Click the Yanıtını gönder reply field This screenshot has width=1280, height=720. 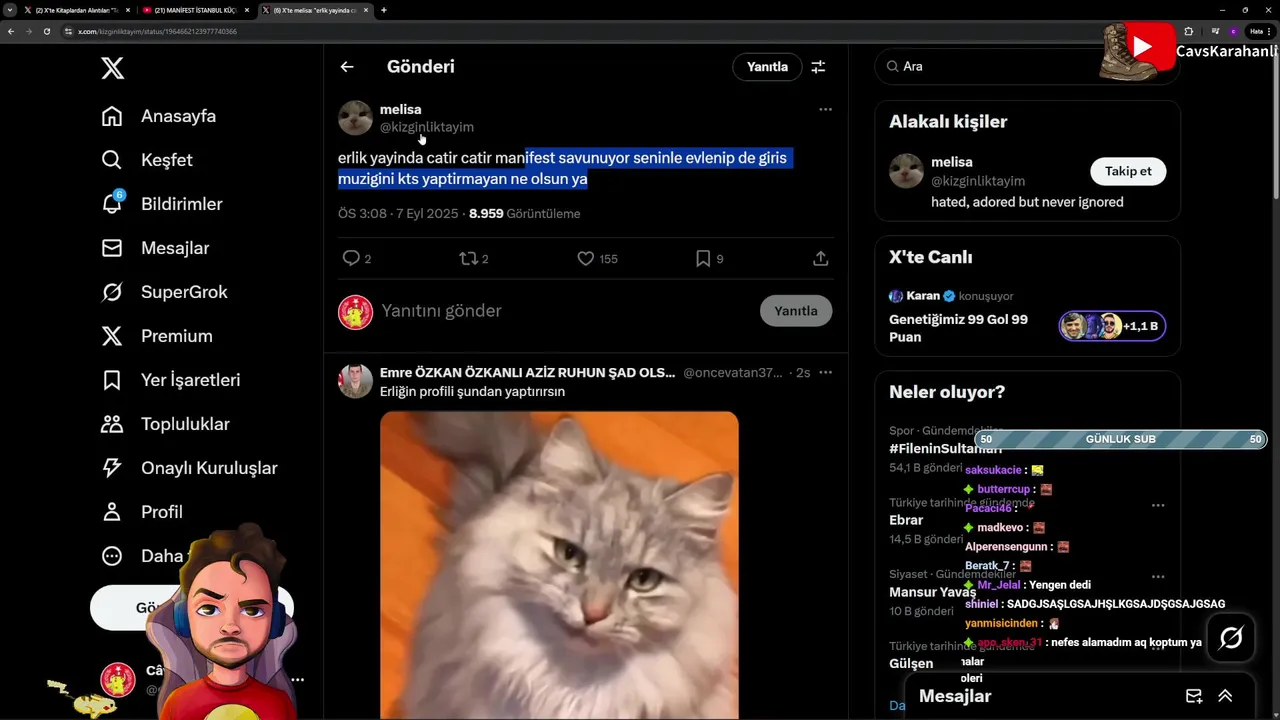(565, 311)
